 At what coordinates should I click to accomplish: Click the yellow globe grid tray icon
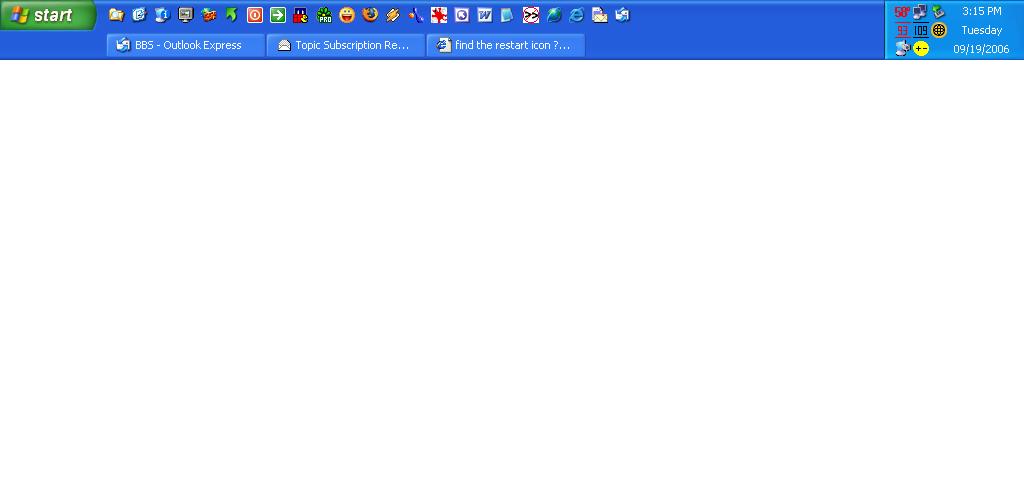click(939, 30)
